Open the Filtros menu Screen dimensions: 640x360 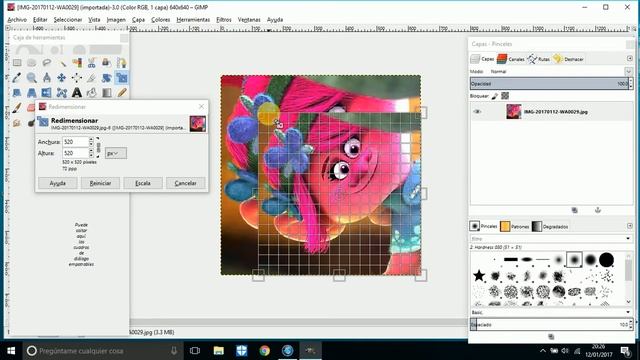tap(224, 20)
